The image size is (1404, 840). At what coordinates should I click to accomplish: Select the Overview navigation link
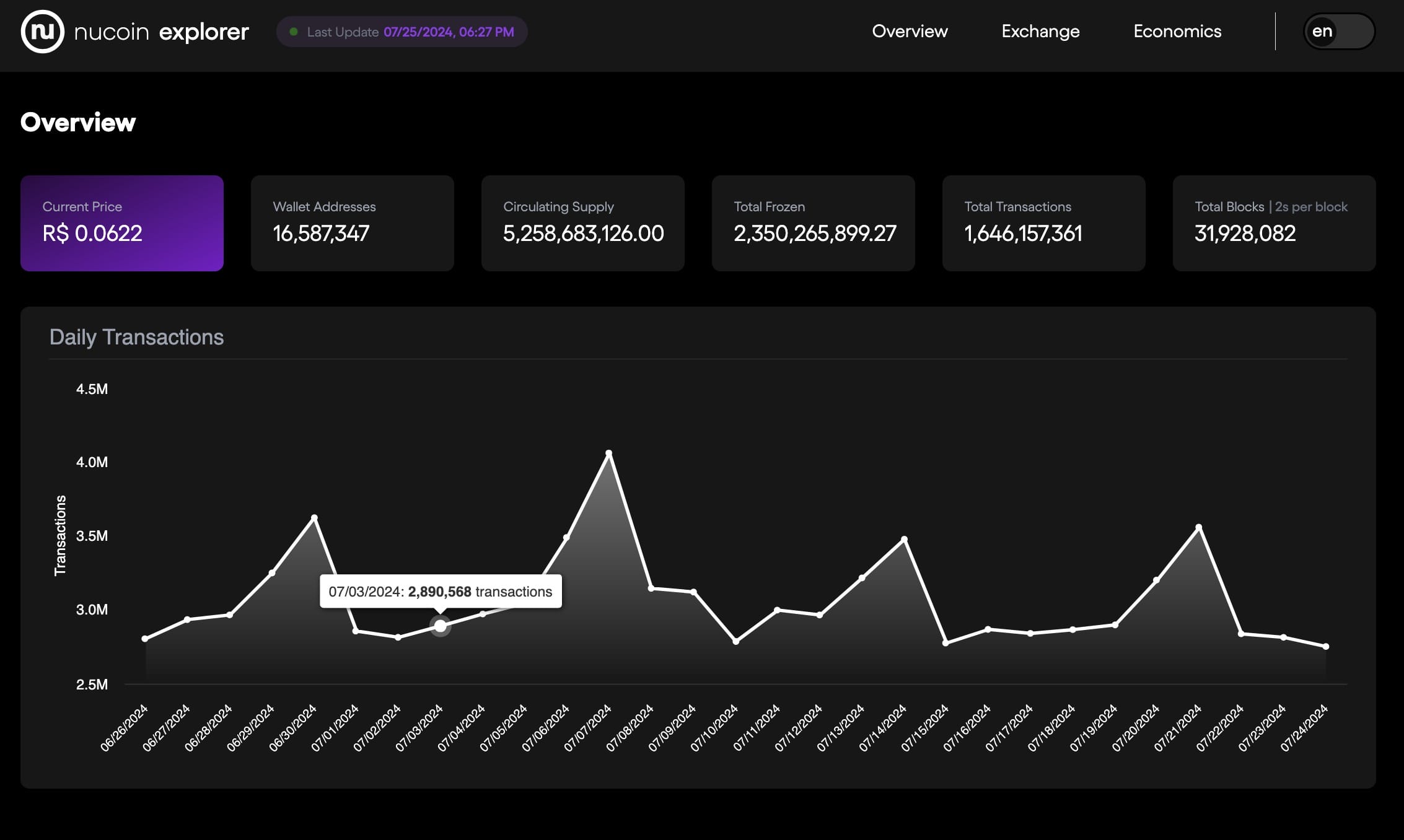(910, 32)
